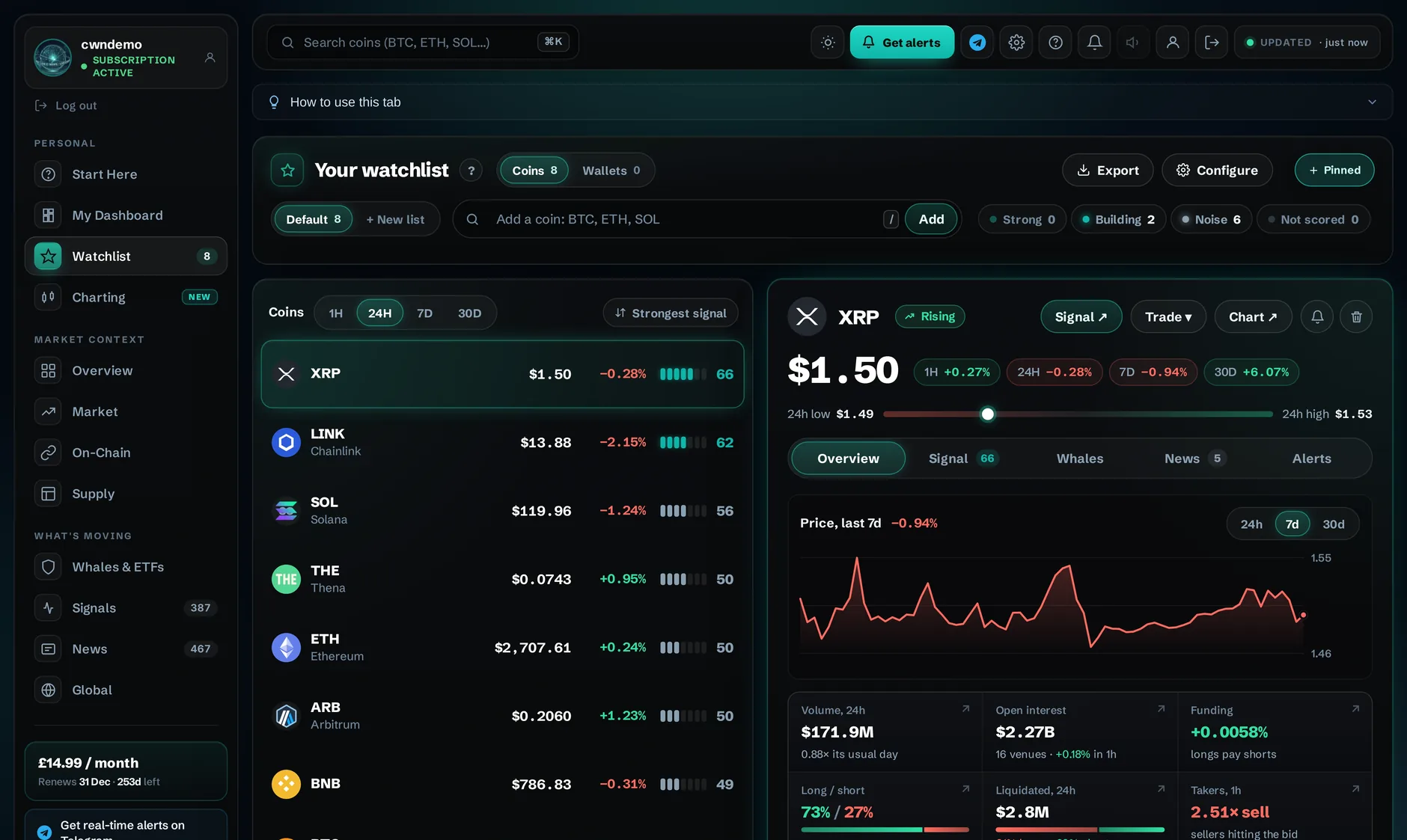
Task: Select the LINK Chainlink row
Action: click(502, 442)
